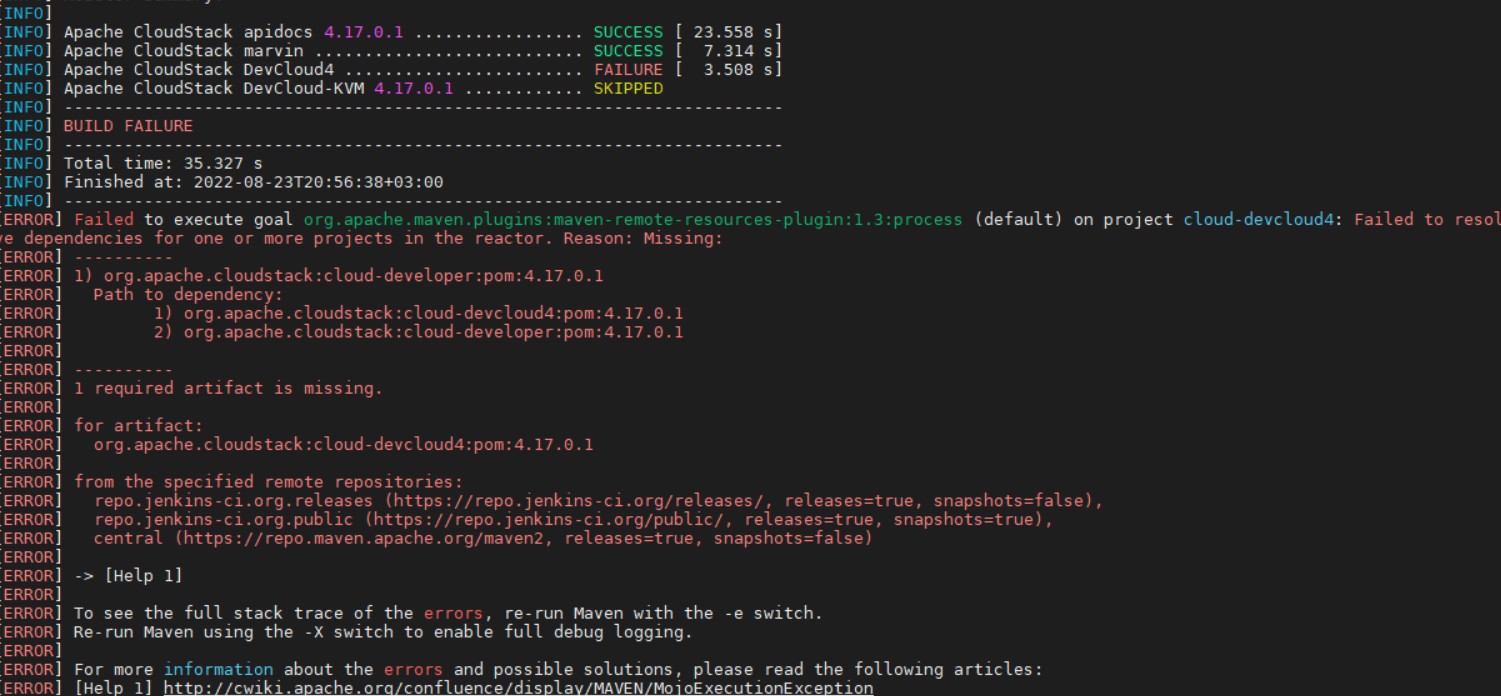Click the 'Path to dependency:' line
The width and height of the screenshot is (1501, 696).
coord(188,295)
